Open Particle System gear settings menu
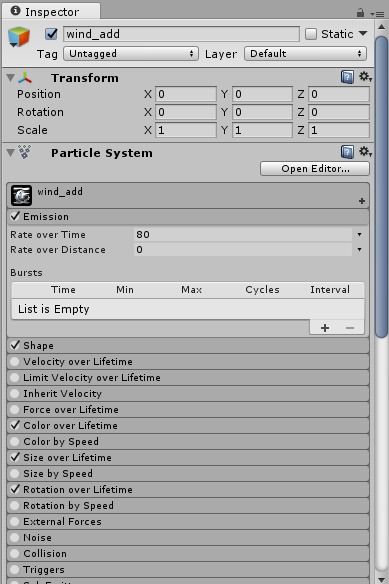The height and width of the screenshot is (584, 389). tap(364, 152)
